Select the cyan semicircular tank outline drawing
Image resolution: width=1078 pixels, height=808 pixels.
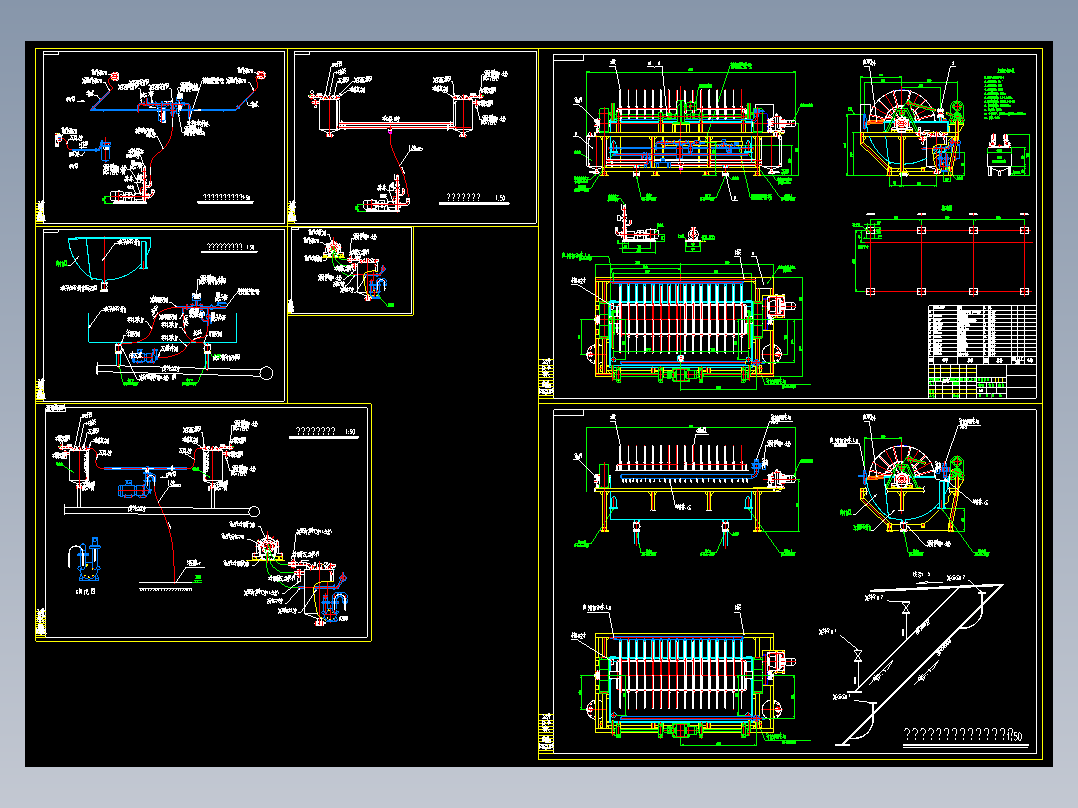[x=110, y=259]
